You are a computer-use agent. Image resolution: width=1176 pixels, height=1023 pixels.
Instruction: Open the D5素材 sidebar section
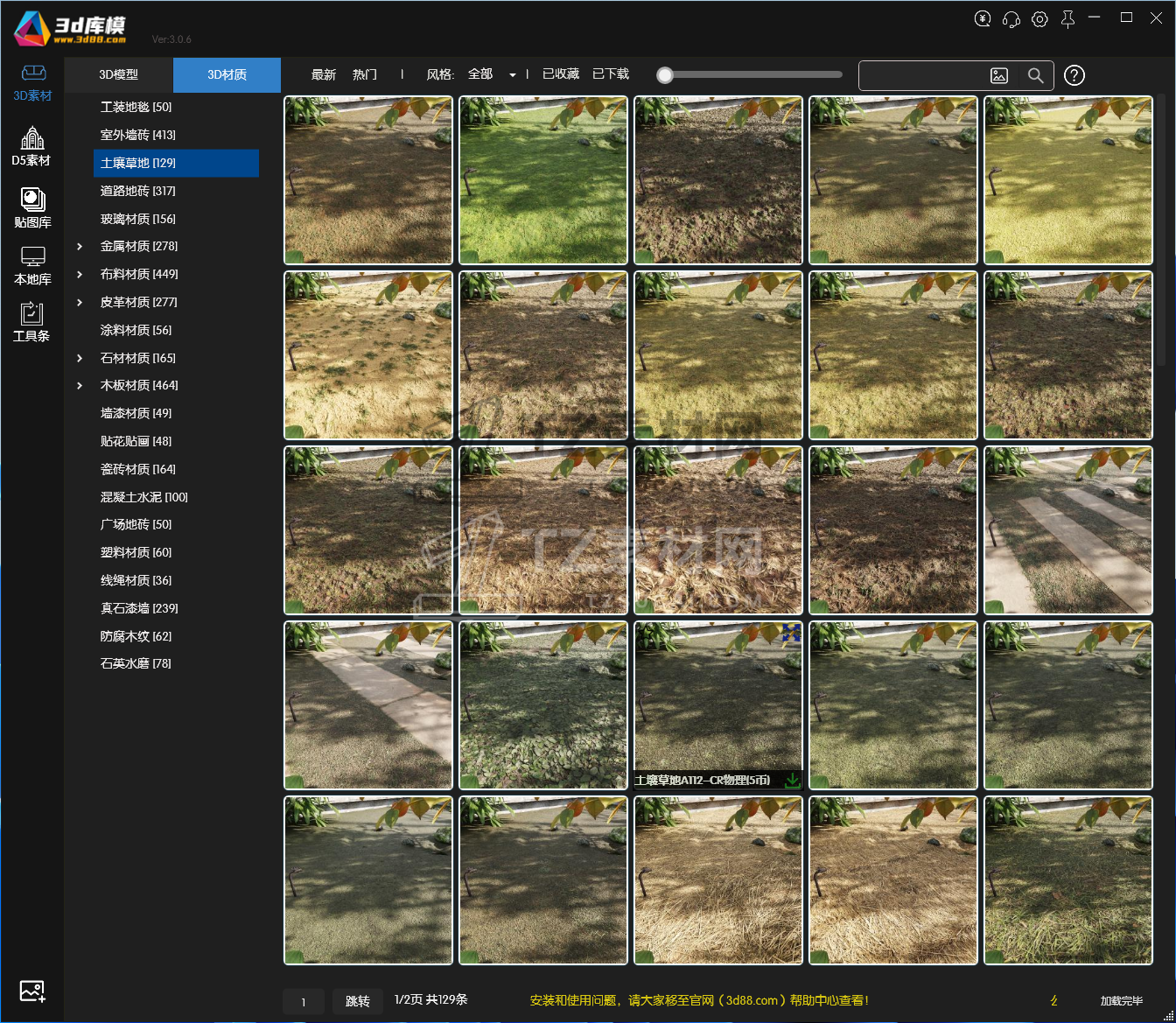click(31, 146)
